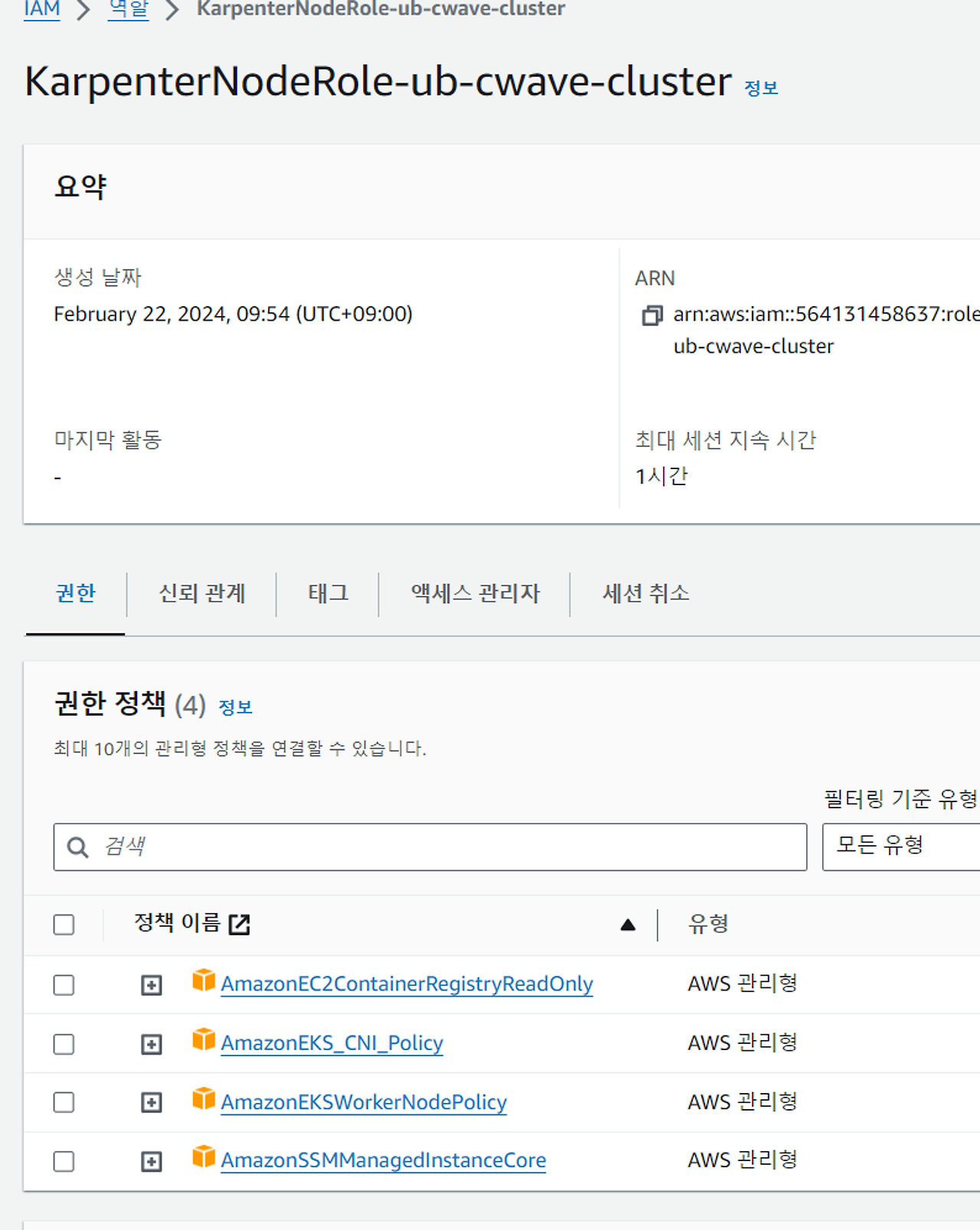Click AWS 관리형 in the AmazonEKS_CNI_Policy row
Viewport: 980px width, 1230px height.
[743, 1042]
